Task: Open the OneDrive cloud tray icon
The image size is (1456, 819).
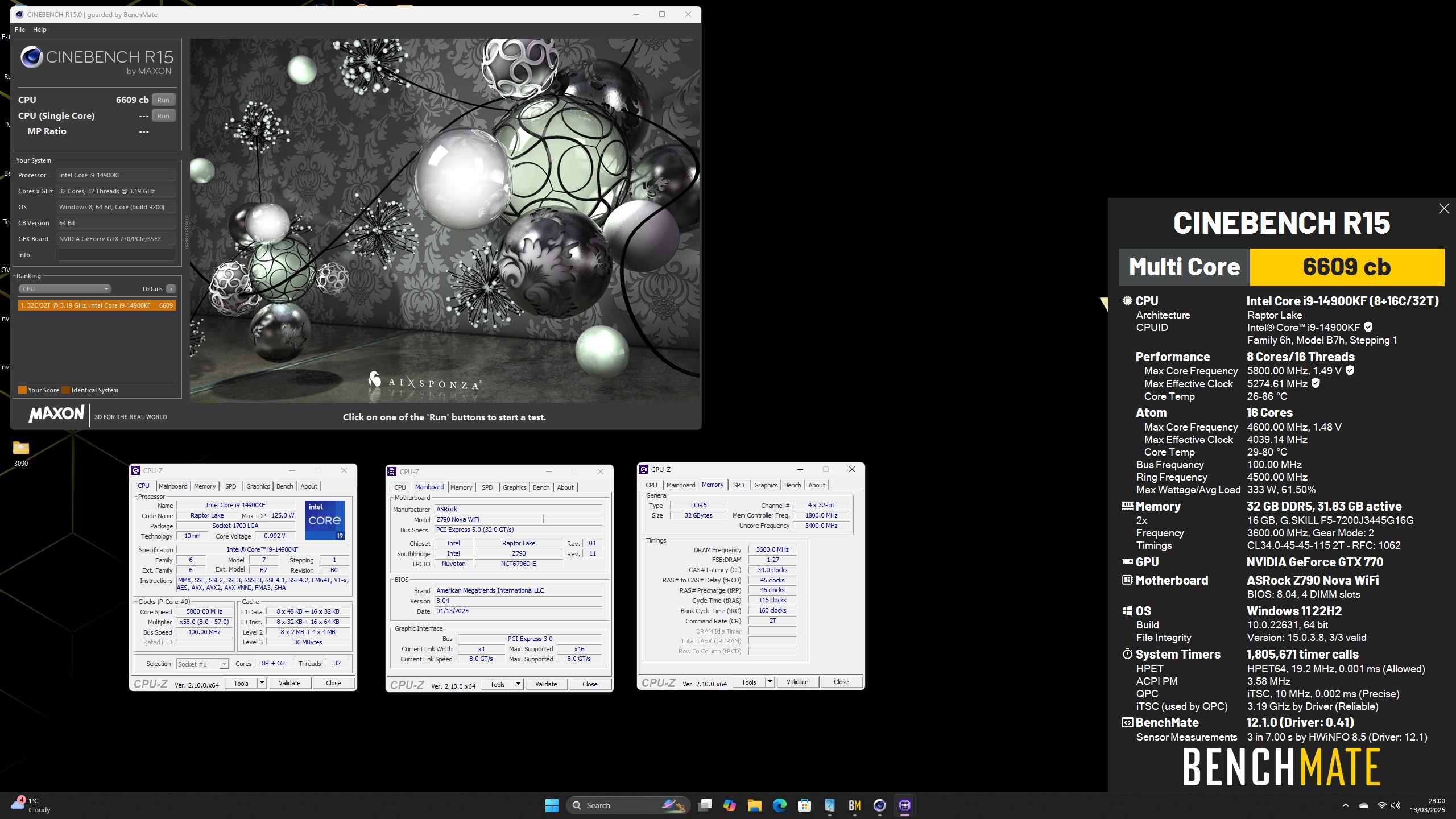Action: [1364, 805]
